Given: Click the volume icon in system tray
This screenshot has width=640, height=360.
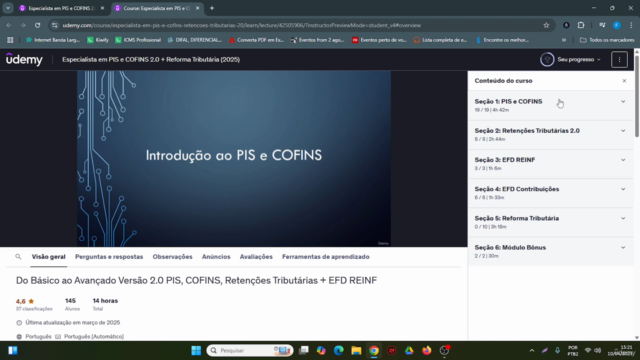Looking at the screenshot, I should pyautogui.click(x=598, y=351).
